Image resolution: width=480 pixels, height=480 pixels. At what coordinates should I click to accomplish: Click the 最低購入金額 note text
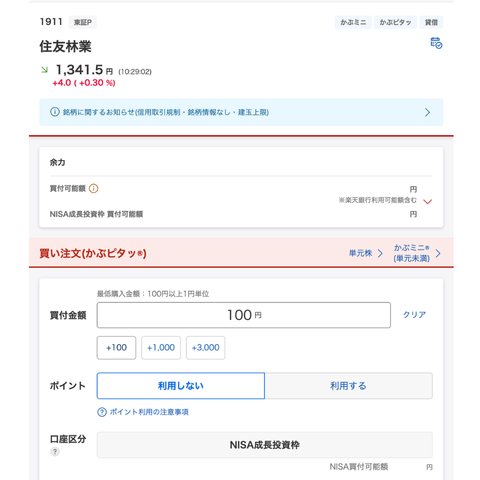point(153,294)
